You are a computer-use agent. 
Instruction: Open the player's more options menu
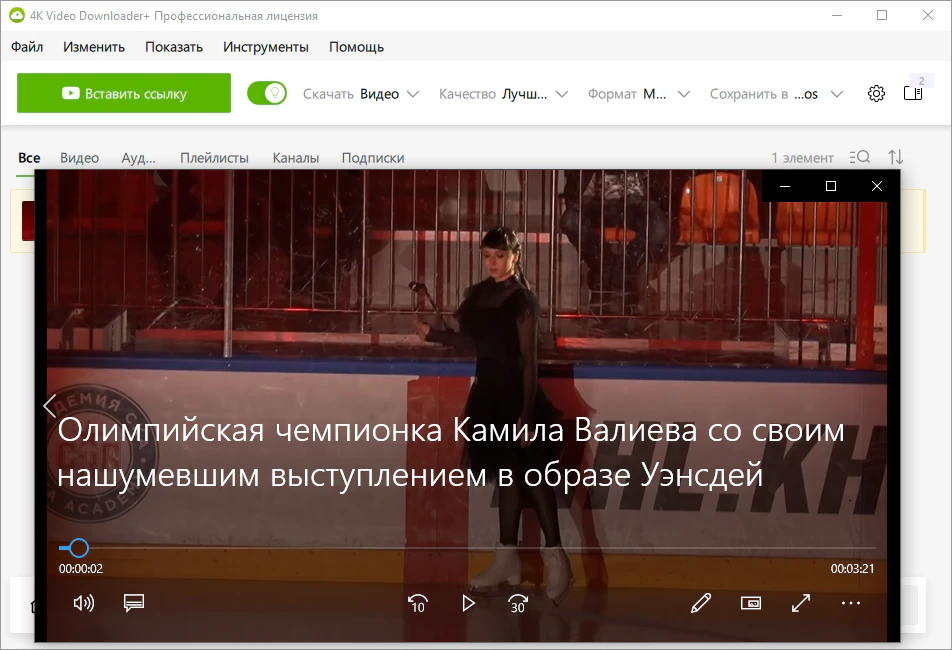click(x=851, y=603)
